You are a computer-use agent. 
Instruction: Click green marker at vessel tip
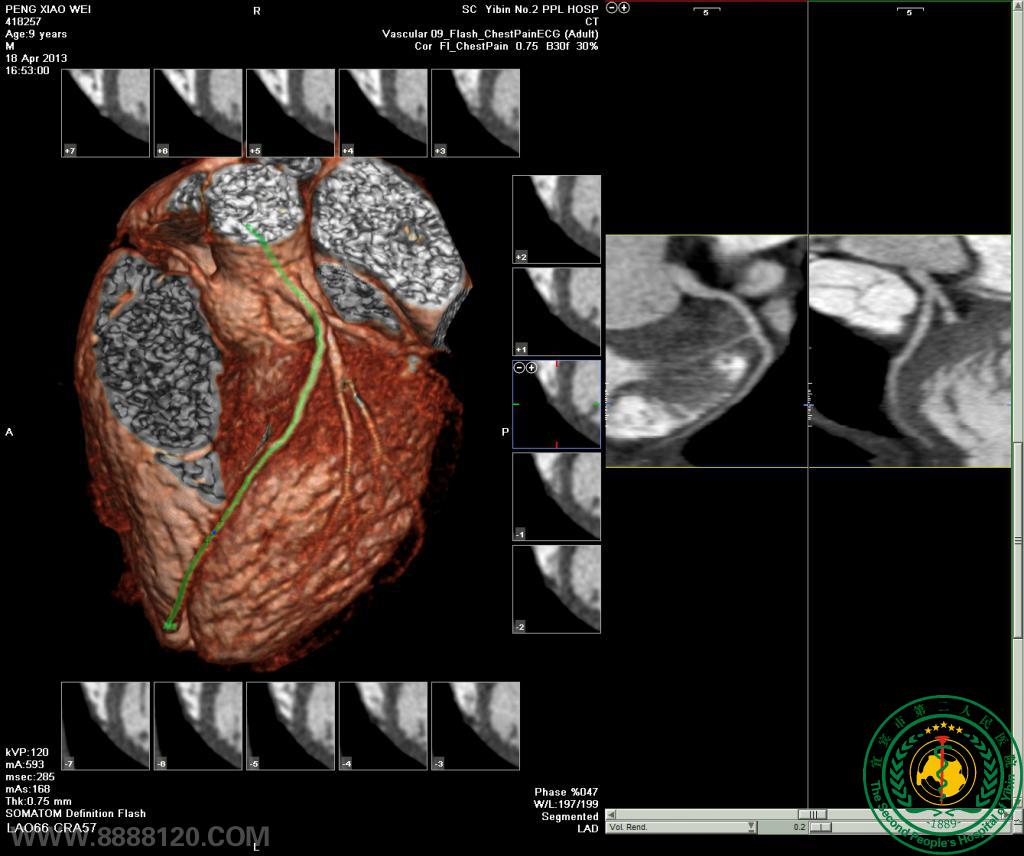[x=169, y=625]
